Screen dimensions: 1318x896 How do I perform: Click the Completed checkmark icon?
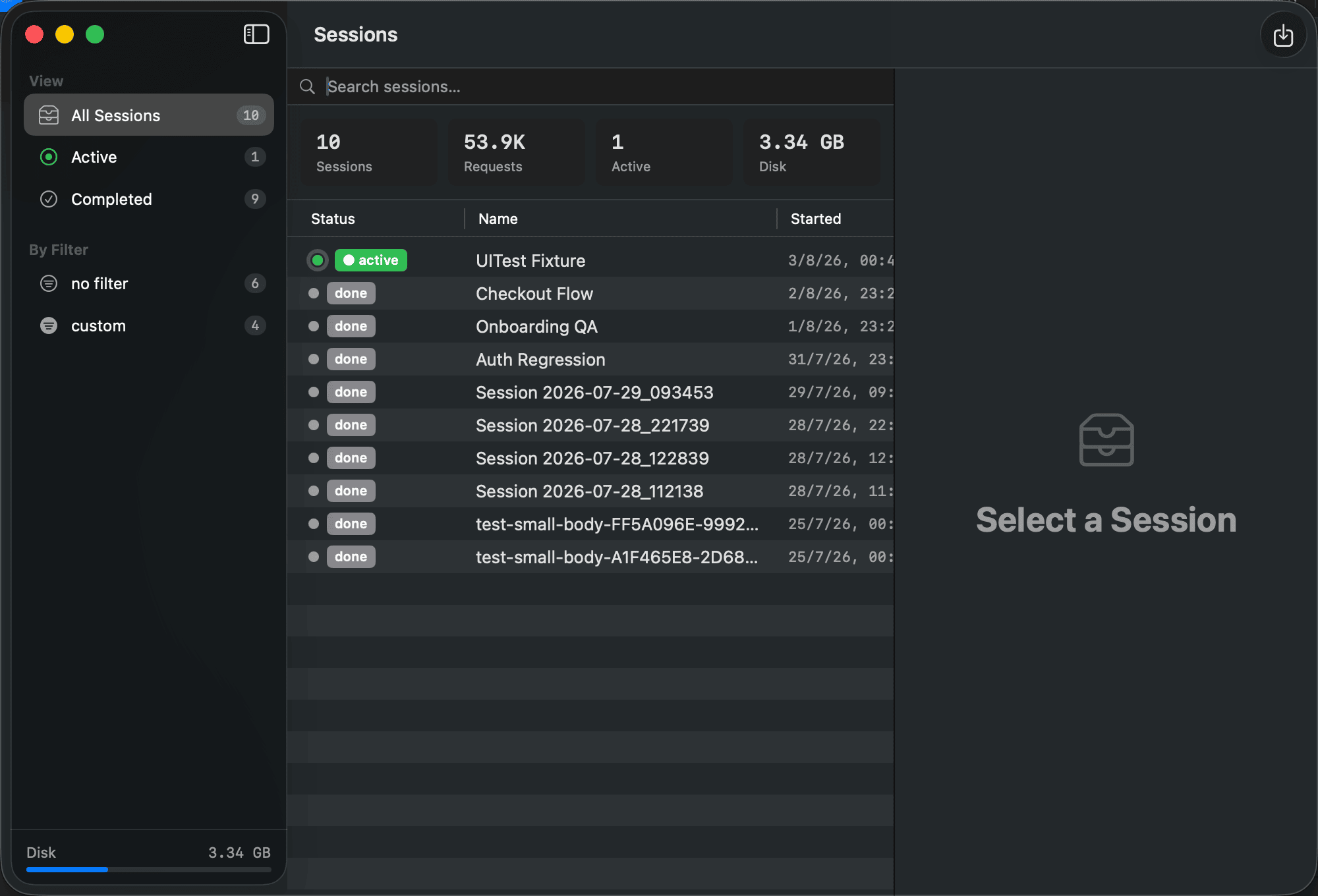[x=49, y=199]
